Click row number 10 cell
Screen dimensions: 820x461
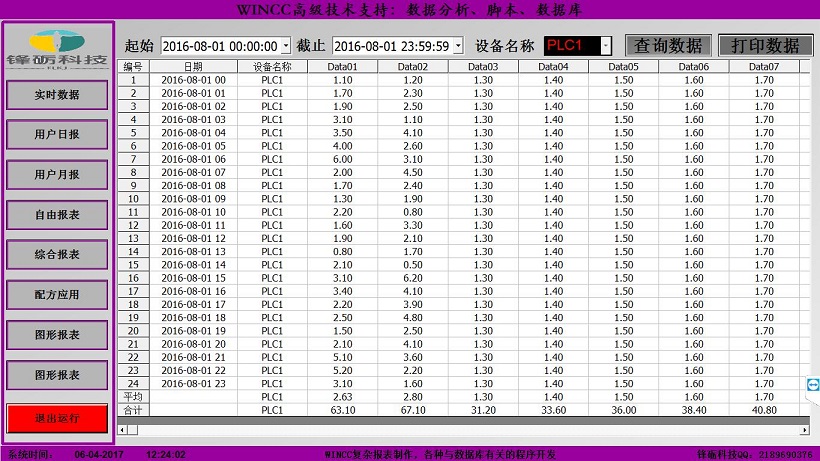point(133,199)
